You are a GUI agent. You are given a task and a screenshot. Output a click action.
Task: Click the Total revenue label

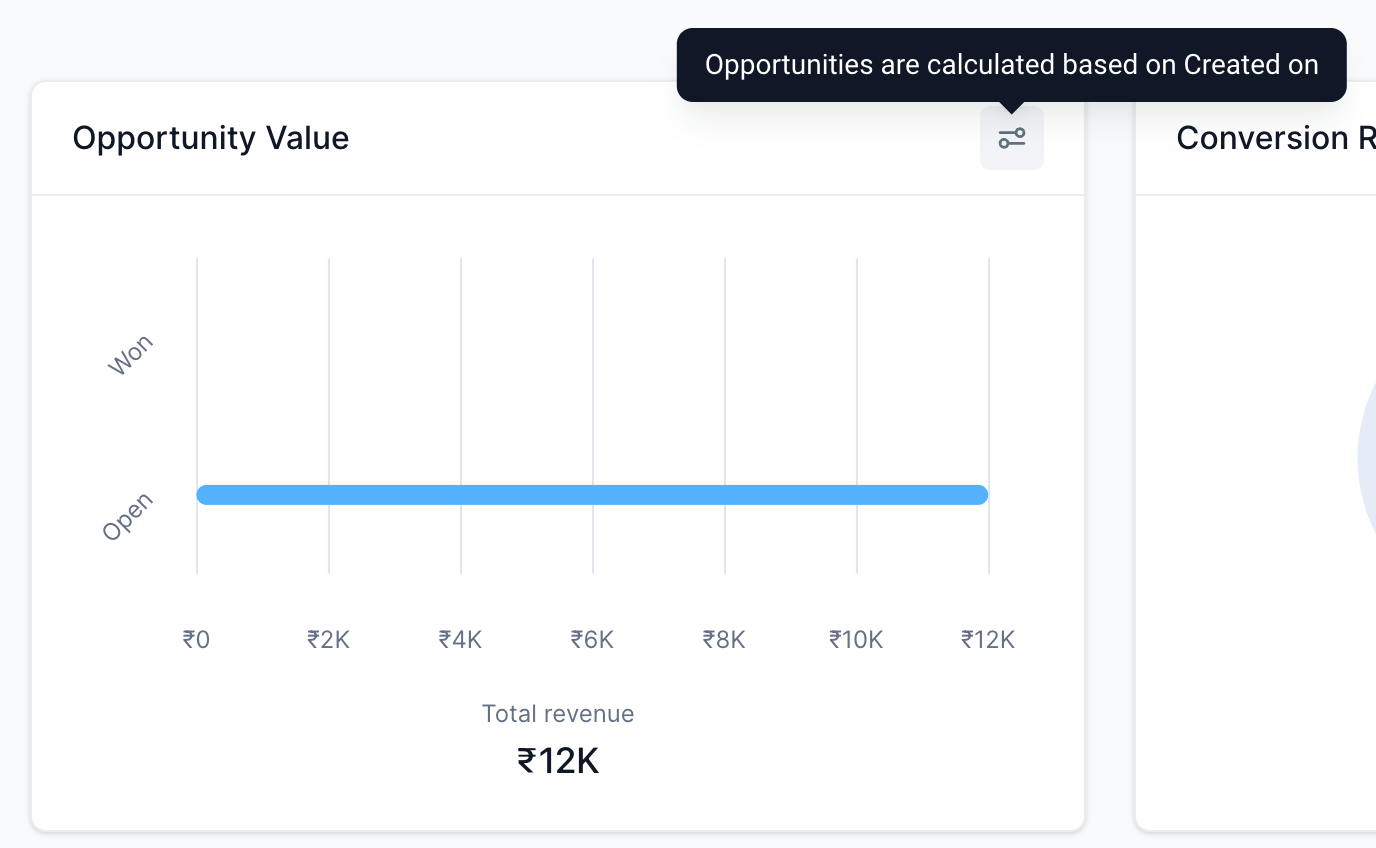(x=558, y=714)
